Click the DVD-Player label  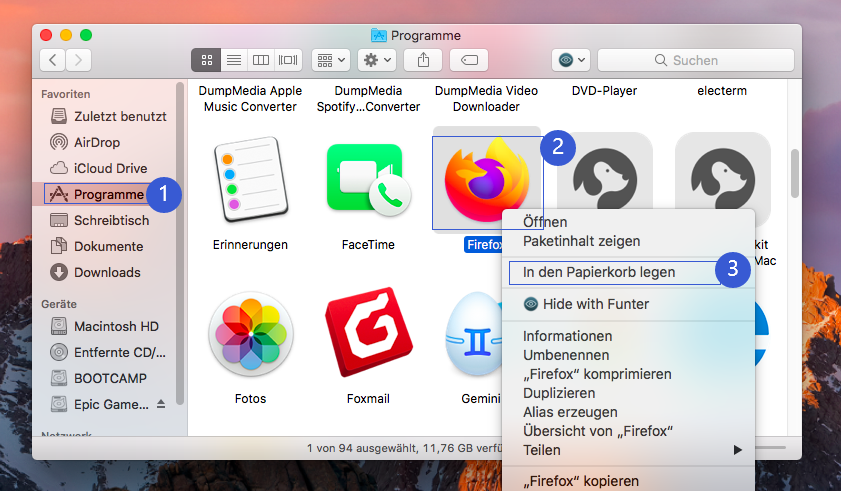[x=604, y=91]
